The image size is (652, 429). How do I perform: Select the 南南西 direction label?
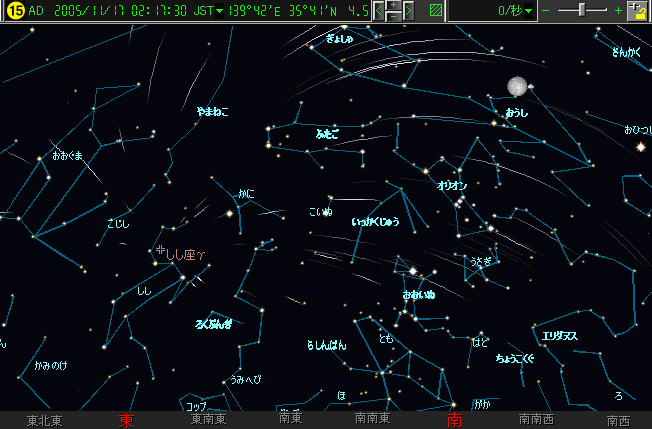tap(537, 420)
